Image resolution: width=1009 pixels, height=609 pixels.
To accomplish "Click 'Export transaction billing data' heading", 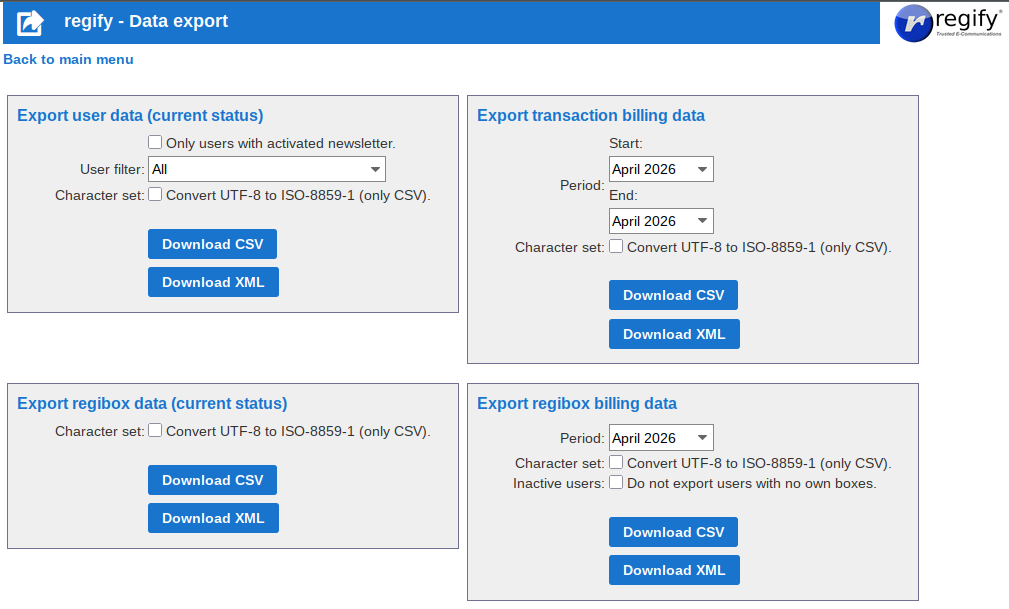I will pyautogui.click(x=591, y=115).
